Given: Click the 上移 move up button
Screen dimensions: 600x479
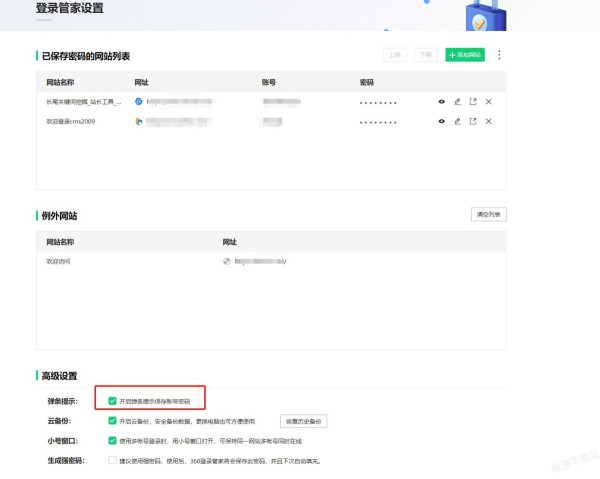Looking at the screenshot, I should 395,55.
